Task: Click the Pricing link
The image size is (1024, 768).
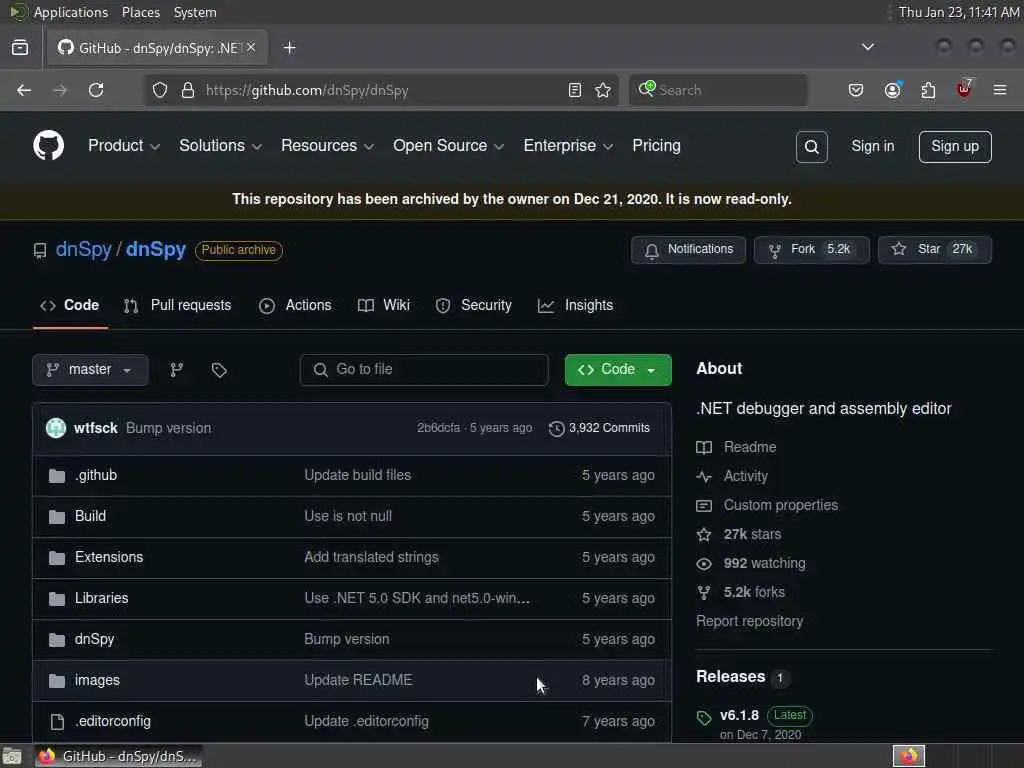Action: pyautogui.click(x=656, y=146)
